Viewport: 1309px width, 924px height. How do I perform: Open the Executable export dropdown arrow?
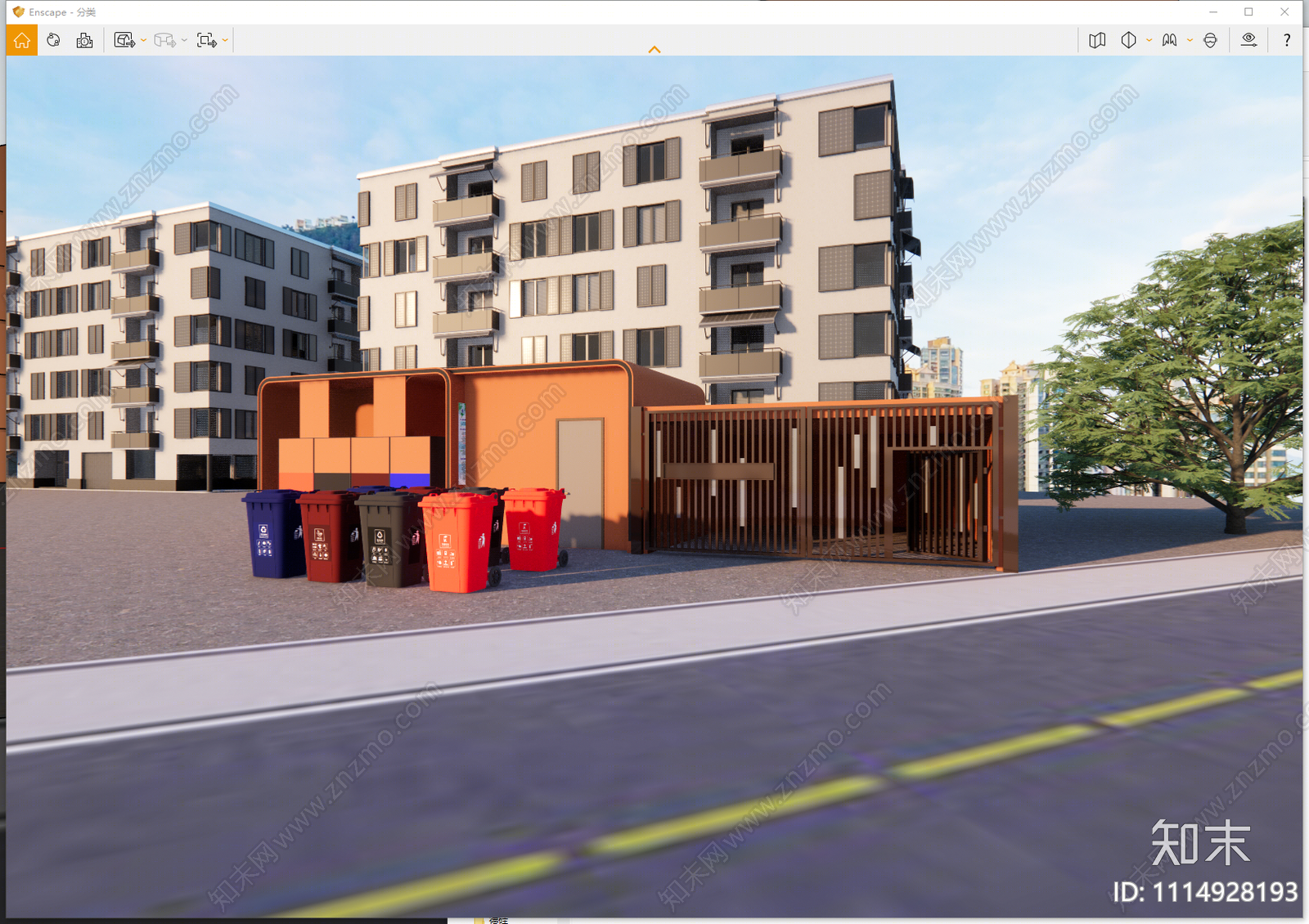tap(225, 40)
